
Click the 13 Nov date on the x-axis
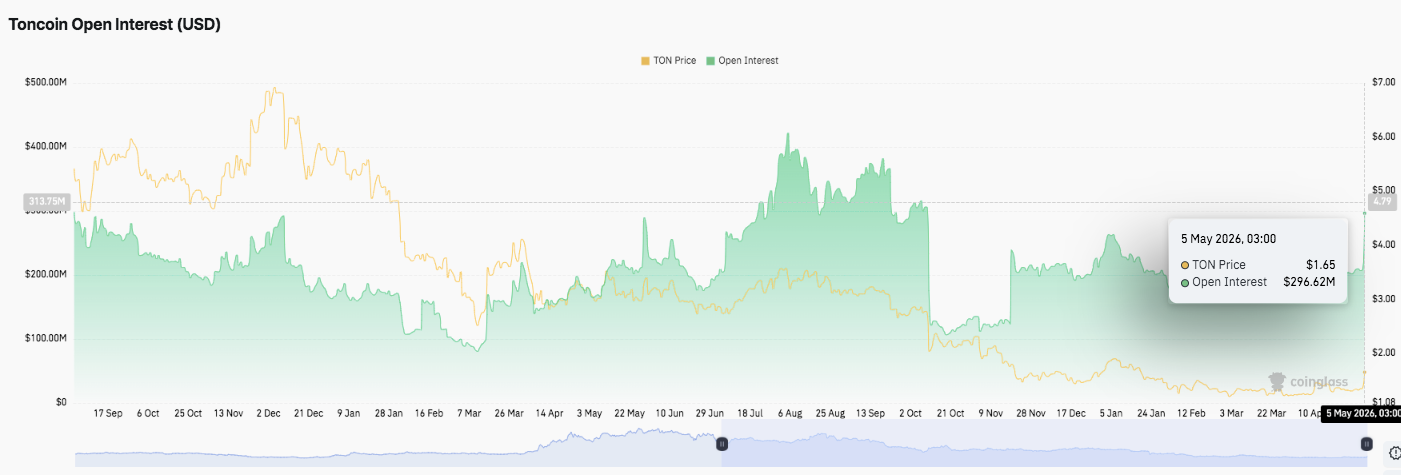(228, 413)
